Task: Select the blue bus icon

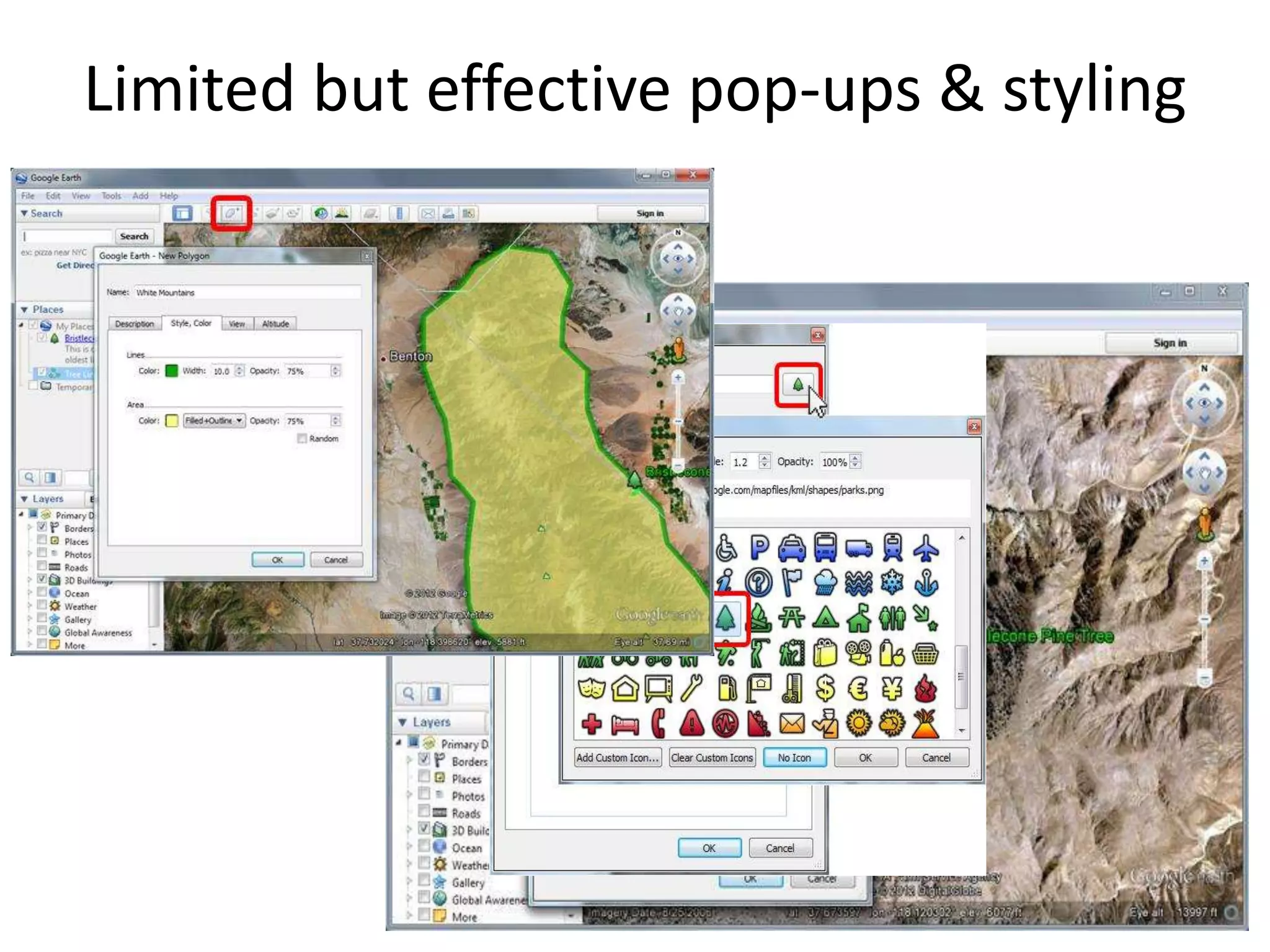Action: coord(825,548)
